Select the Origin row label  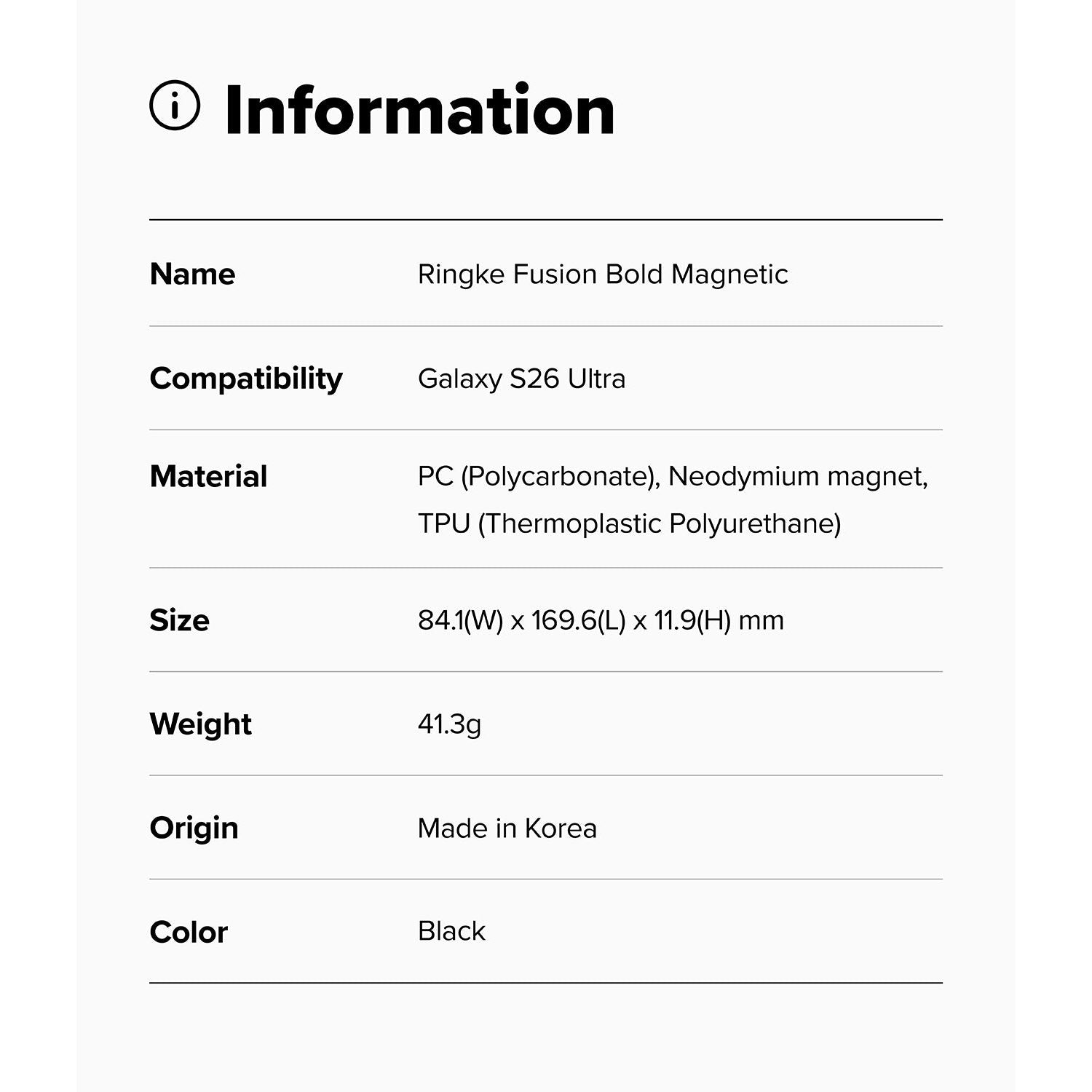coord(194,828)
